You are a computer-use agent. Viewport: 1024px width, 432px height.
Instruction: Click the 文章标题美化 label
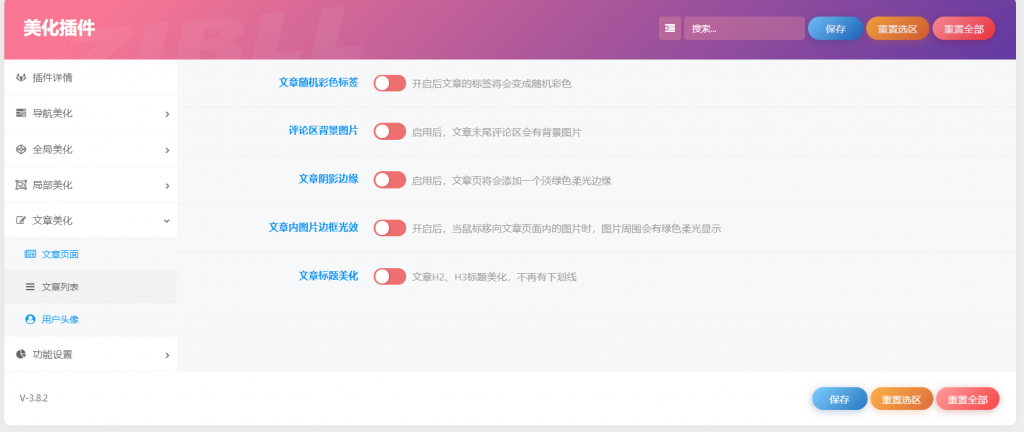click(x=328, y=275)
